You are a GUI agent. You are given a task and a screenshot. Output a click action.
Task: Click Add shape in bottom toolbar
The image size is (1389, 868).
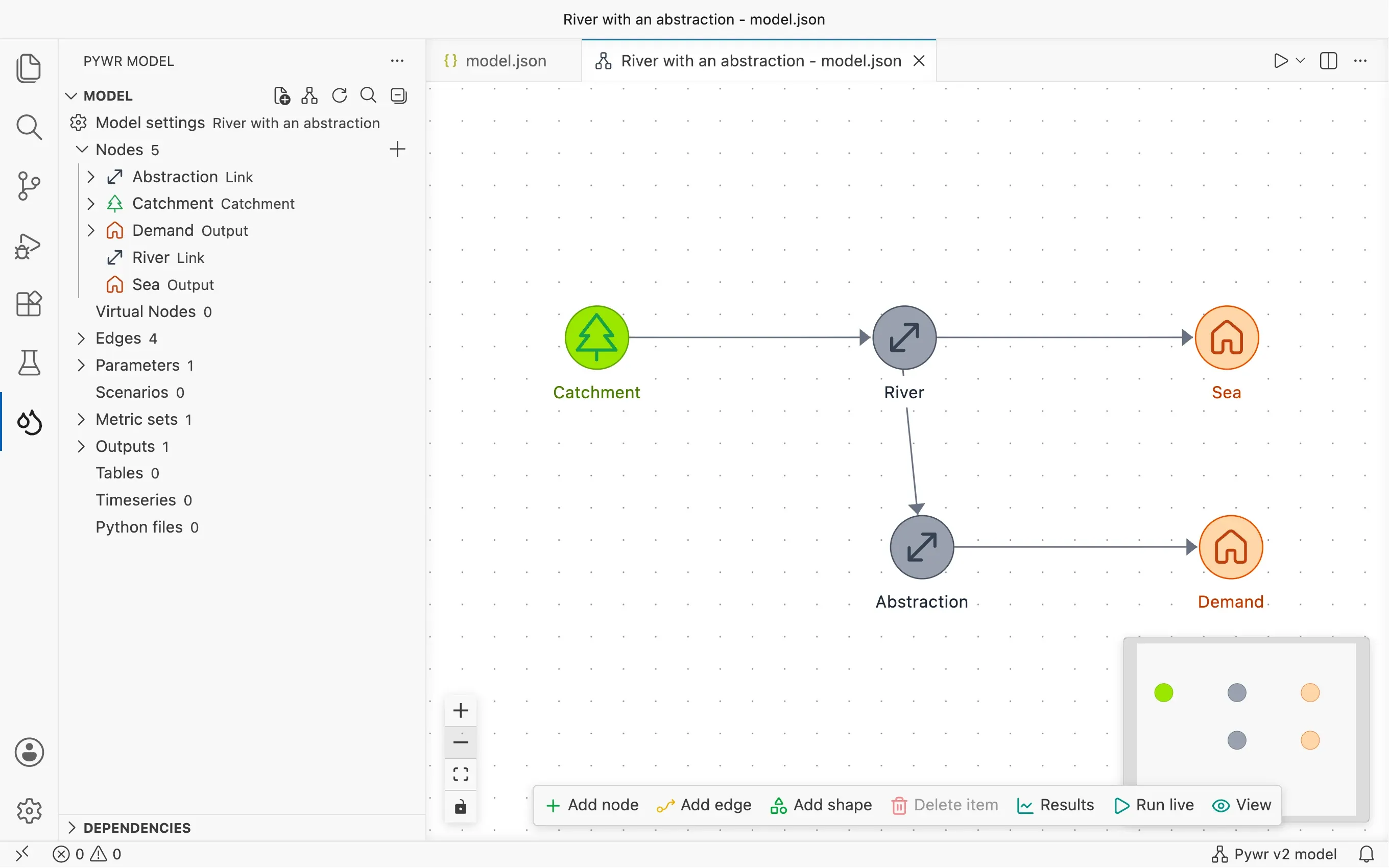pos(821,805)
